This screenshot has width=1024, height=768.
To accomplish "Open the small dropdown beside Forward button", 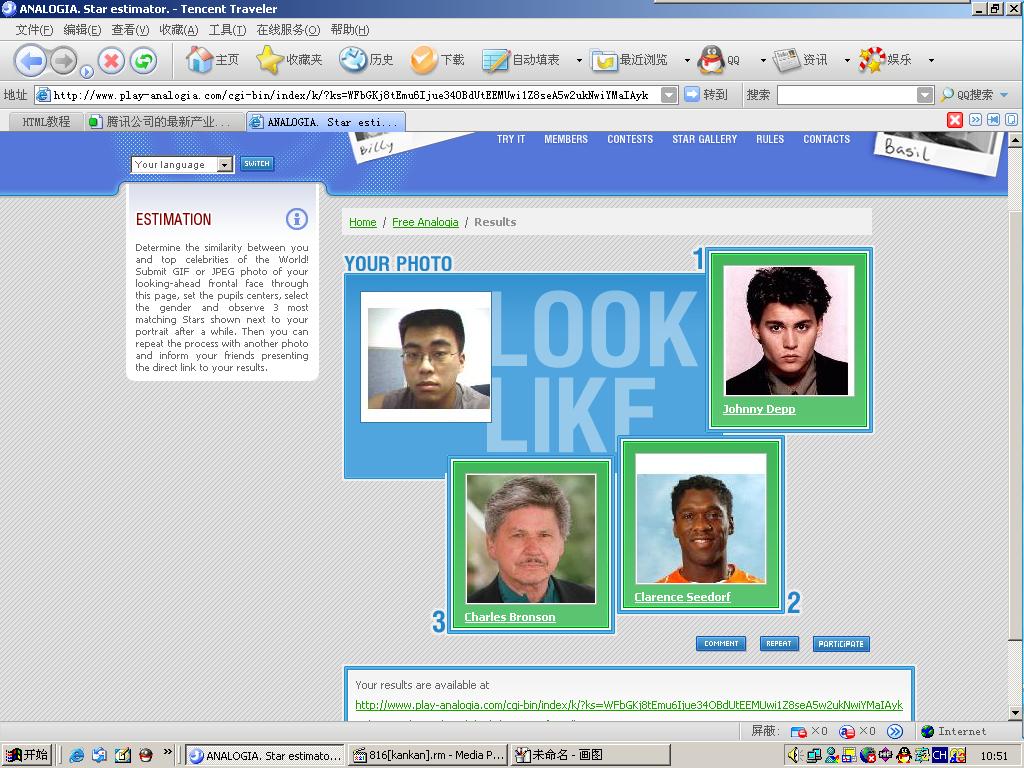I will 86,72.
